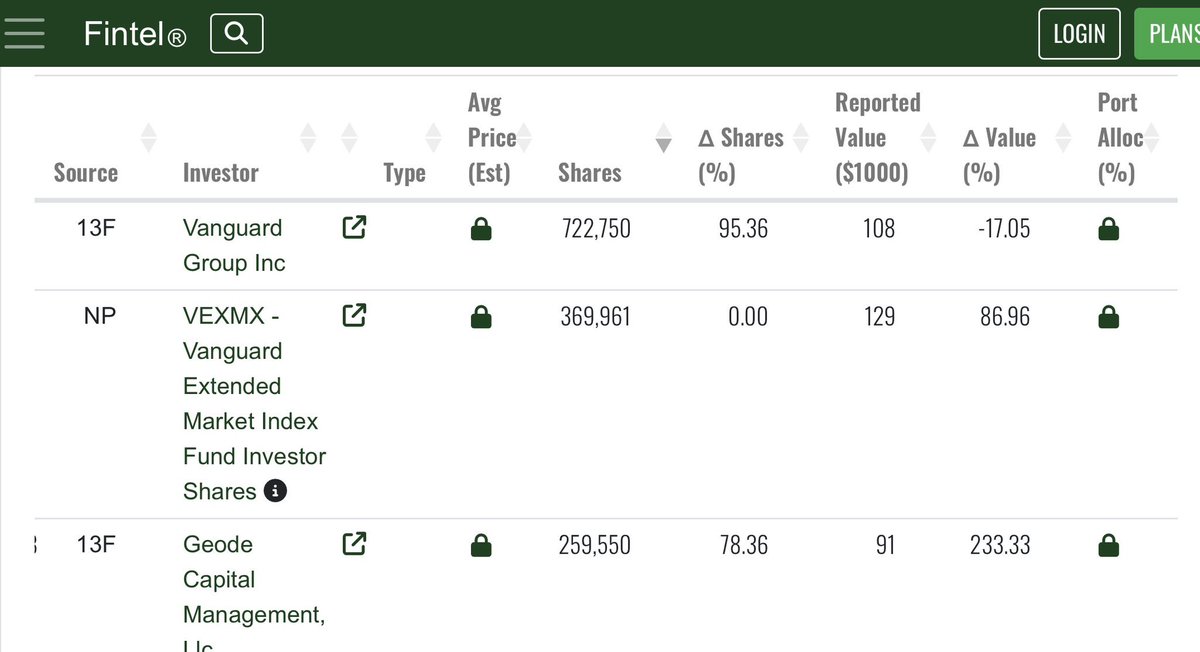Open the Vanguard Group Inc investor link
This screenshot has height=652, width=1200.
[234, 245]
